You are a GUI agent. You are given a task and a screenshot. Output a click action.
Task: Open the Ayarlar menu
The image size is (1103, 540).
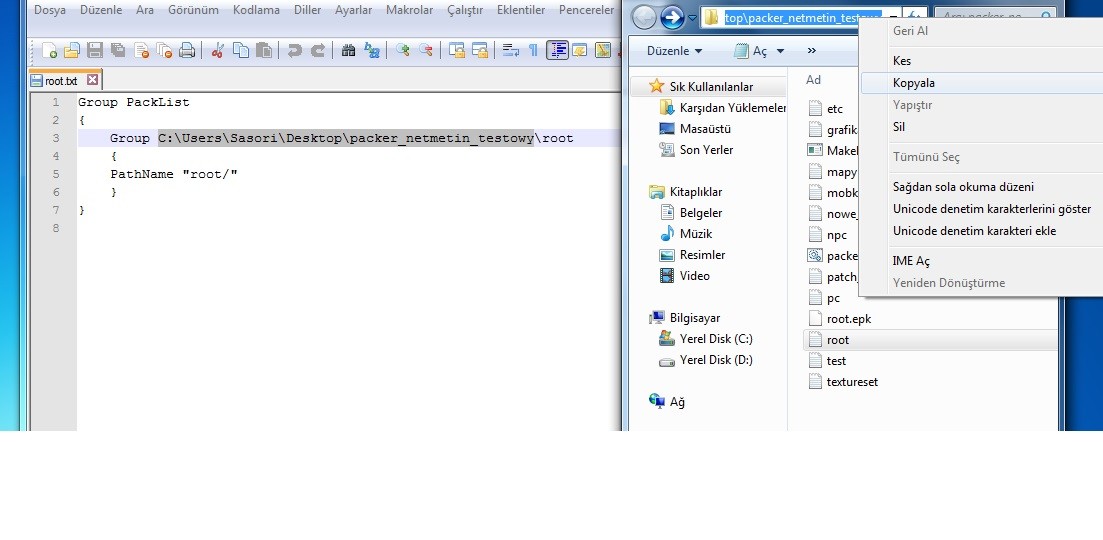(353, 10)
